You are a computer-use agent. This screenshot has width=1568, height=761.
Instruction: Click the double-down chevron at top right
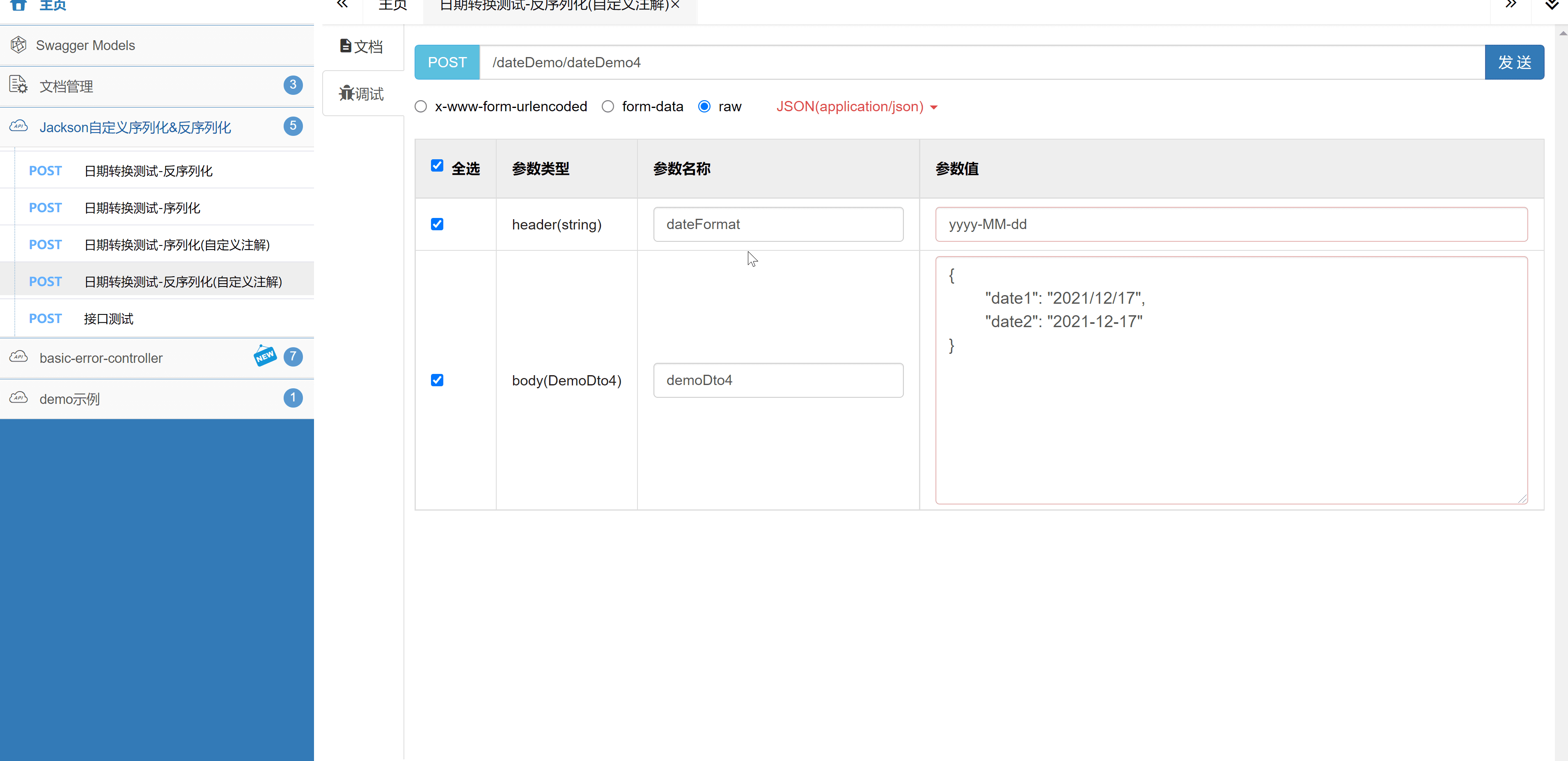coord(1551,5)
